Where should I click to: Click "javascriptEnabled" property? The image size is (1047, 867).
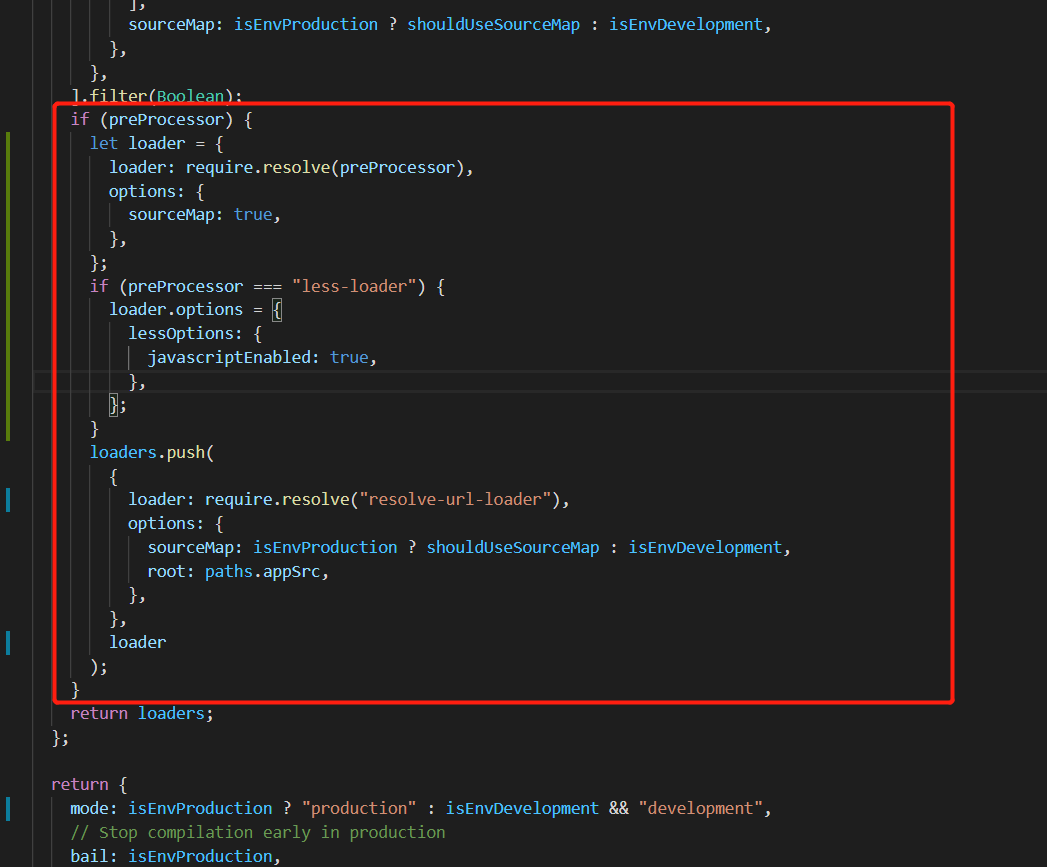[229, 357]
